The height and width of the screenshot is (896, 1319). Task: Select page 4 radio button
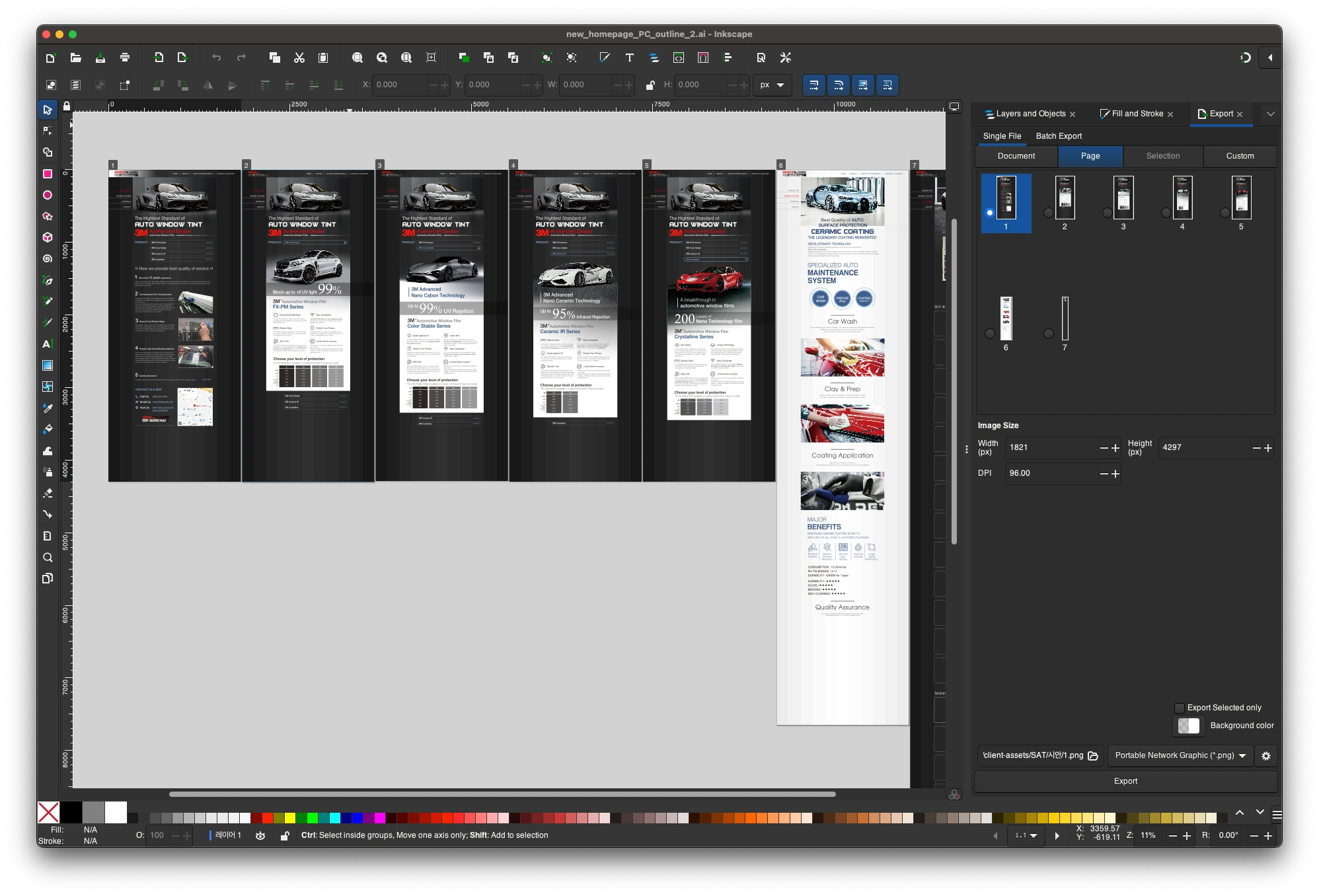1166,213
